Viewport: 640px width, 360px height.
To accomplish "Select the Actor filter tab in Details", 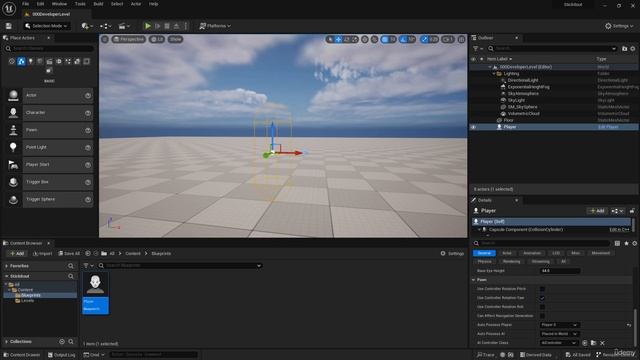I will [x=507, y=253].
